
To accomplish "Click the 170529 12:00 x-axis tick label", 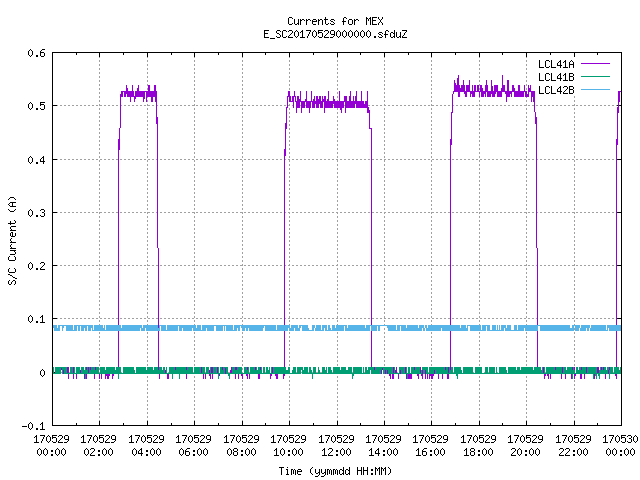I will (x=336, y=445).
